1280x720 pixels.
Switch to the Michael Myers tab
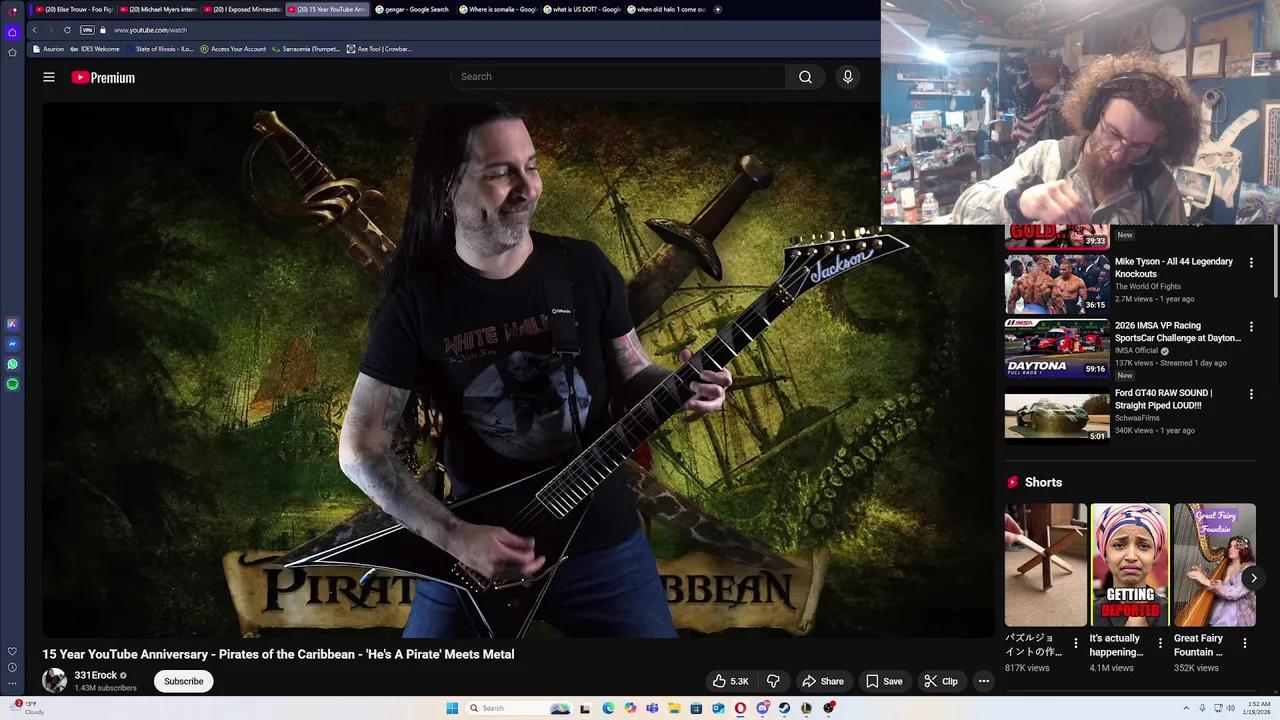158,9
